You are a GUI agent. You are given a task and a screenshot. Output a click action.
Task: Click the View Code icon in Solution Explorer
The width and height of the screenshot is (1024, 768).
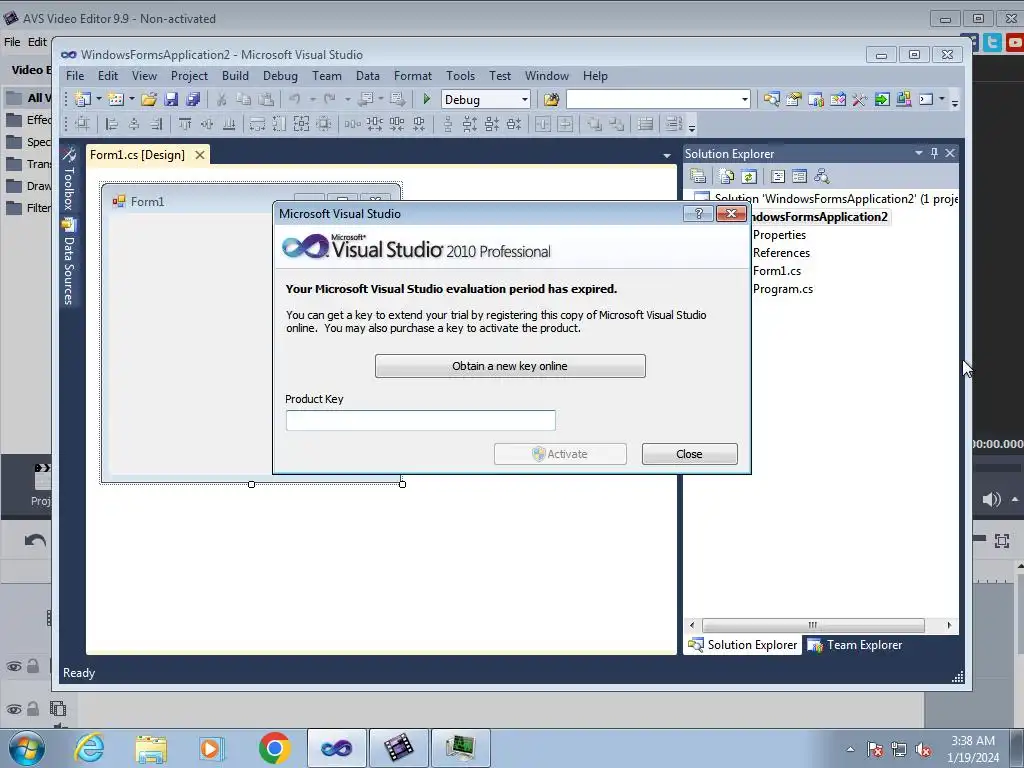tap(777, 176)
